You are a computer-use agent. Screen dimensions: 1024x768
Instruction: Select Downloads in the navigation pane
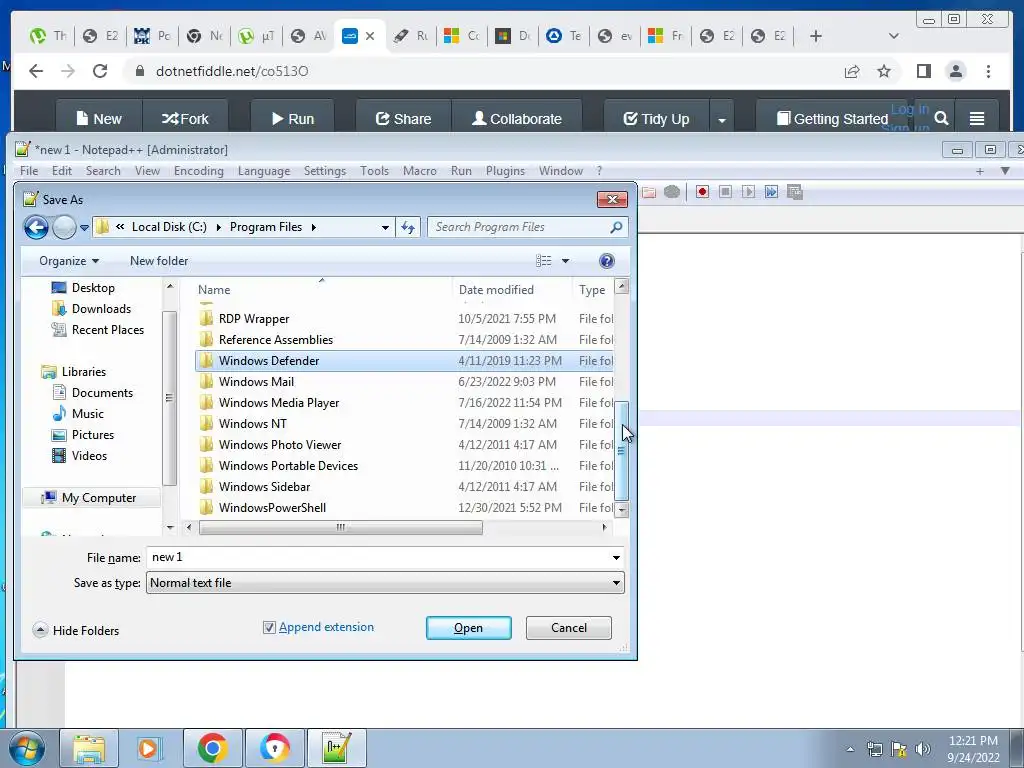(101, 309)
